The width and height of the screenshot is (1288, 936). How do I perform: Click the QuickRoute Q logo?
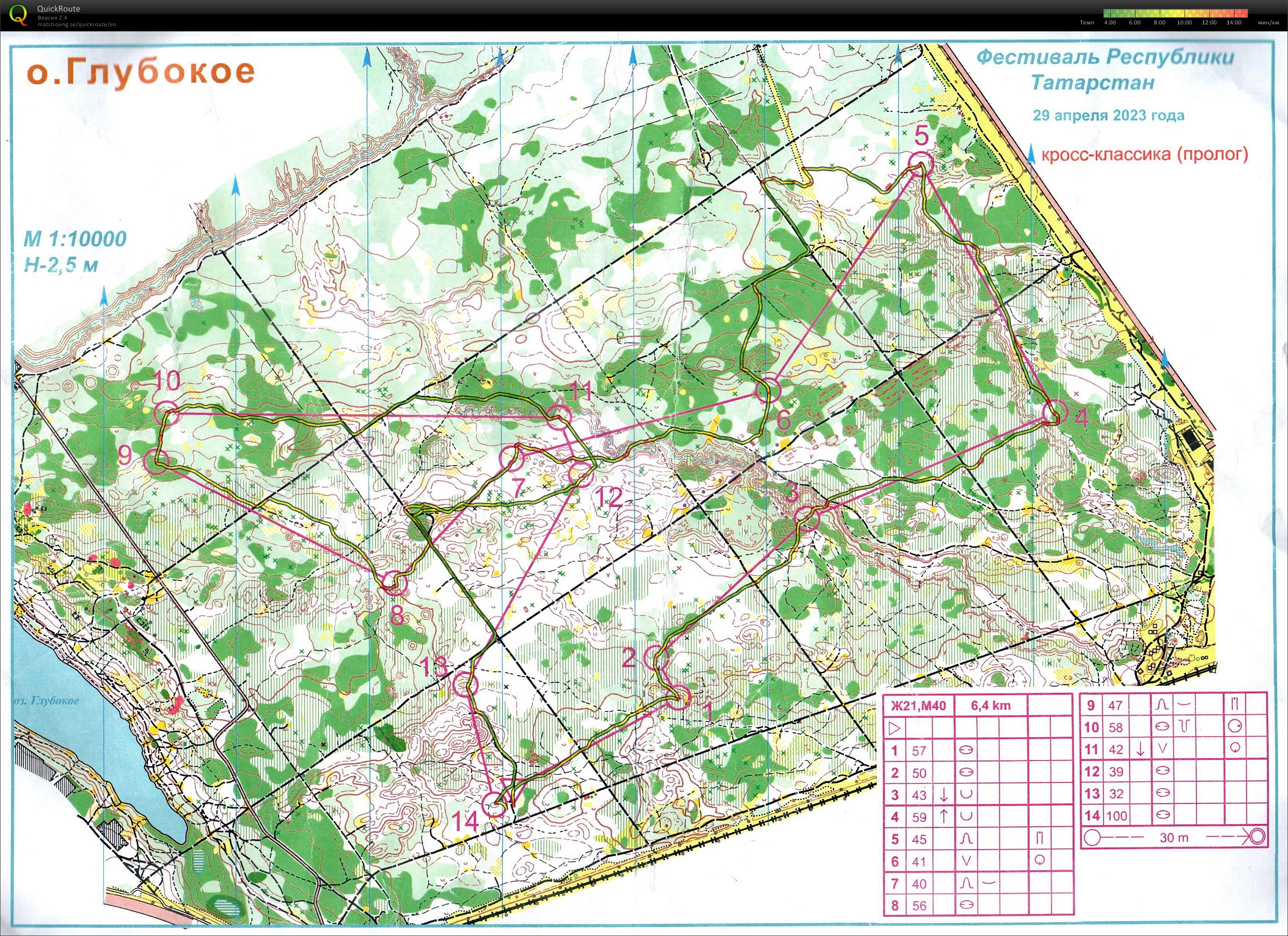[x=19, y=15]
